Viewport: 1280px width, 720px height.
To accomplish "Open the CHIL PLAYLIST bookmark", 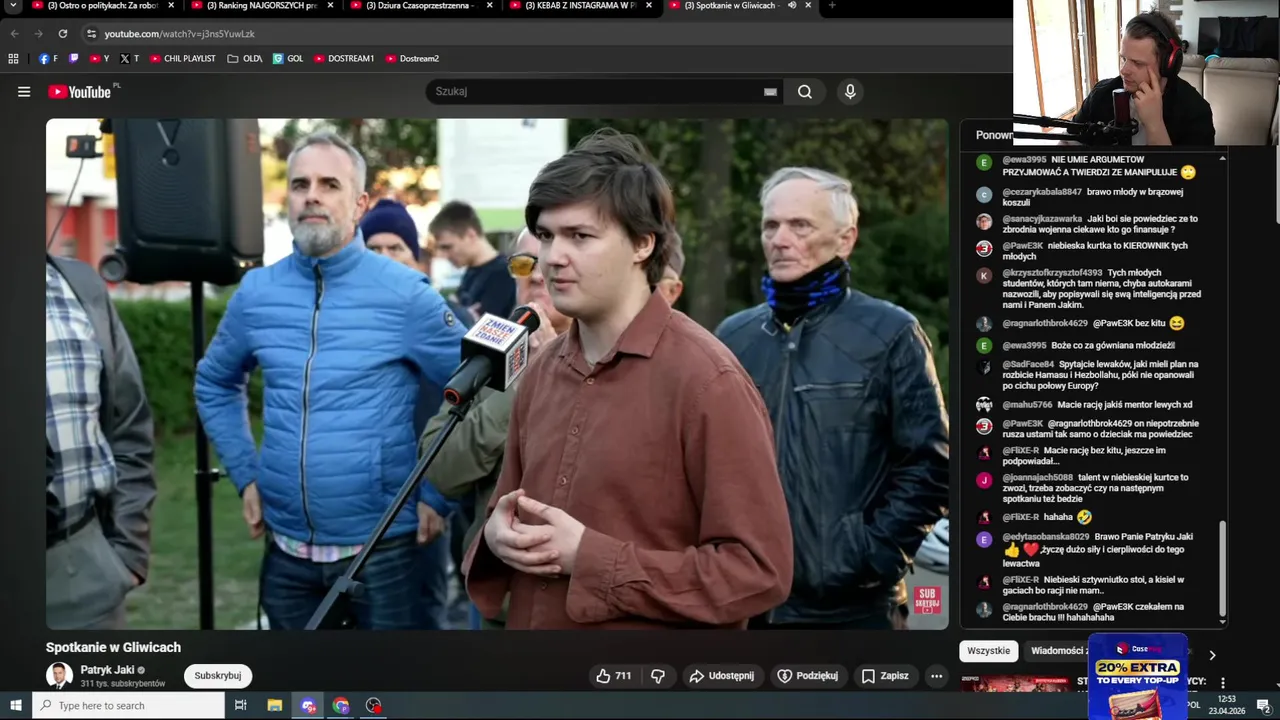I will pos(183,59).
